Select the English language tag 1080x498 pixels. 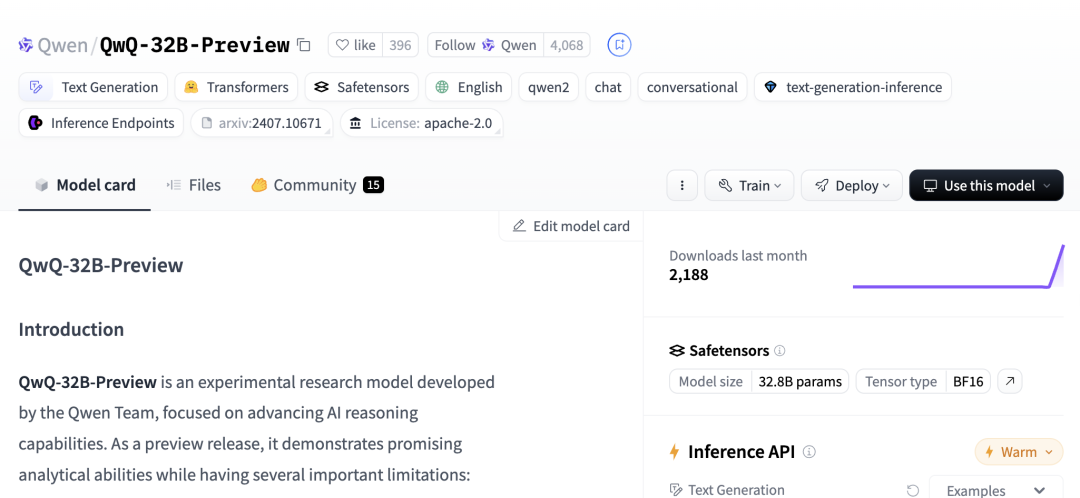coord(468,87)
